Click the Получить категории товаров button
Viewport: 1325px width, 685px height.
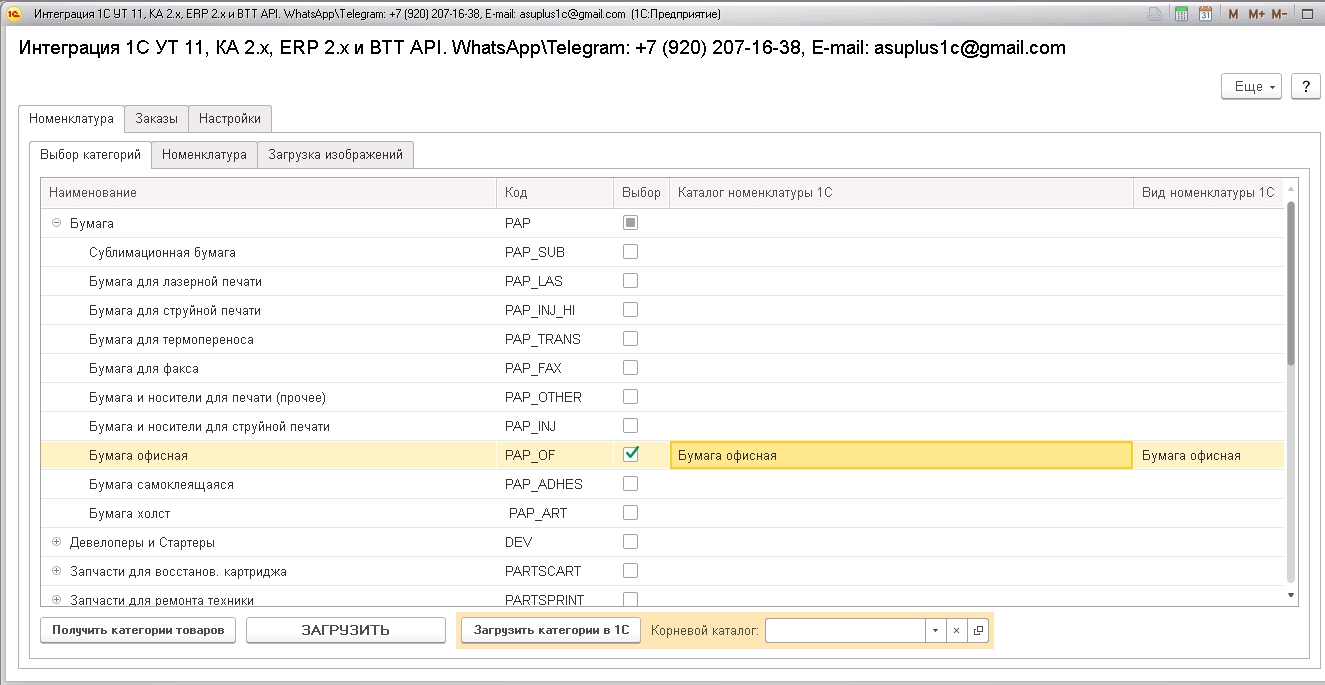pos(138,630)
